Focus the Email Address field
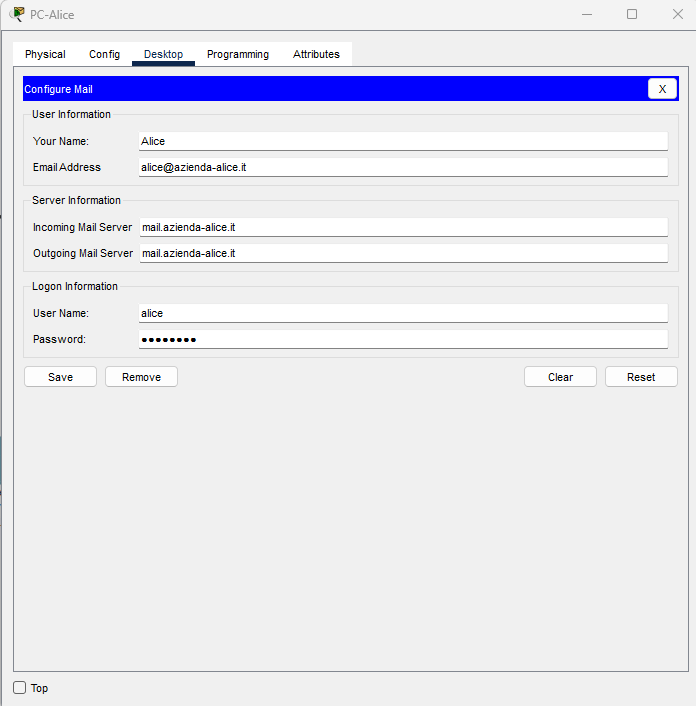 click(403, 167)
